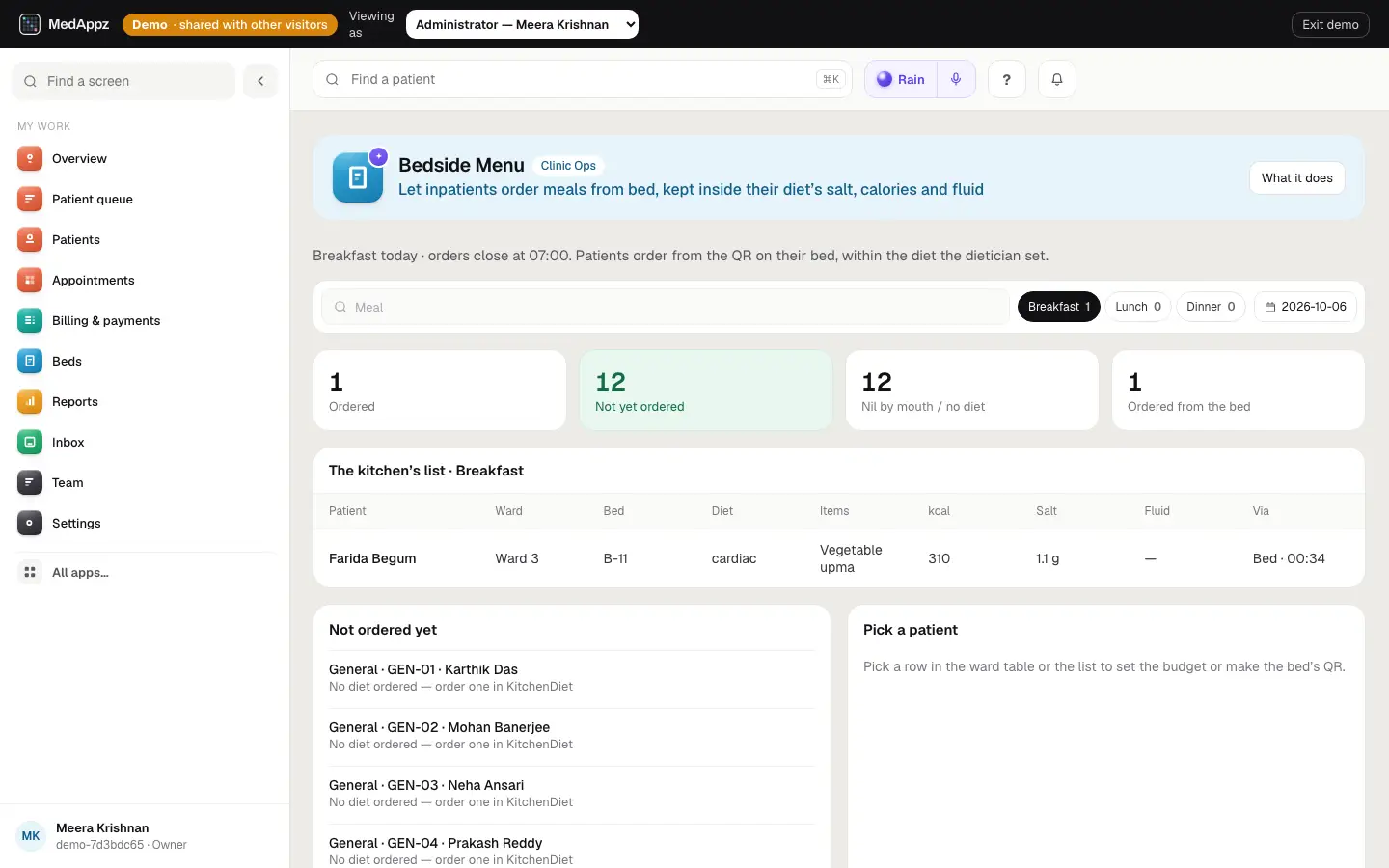Click the microphone voice button
1389x868 pixels.
click(x=956, y=80)
